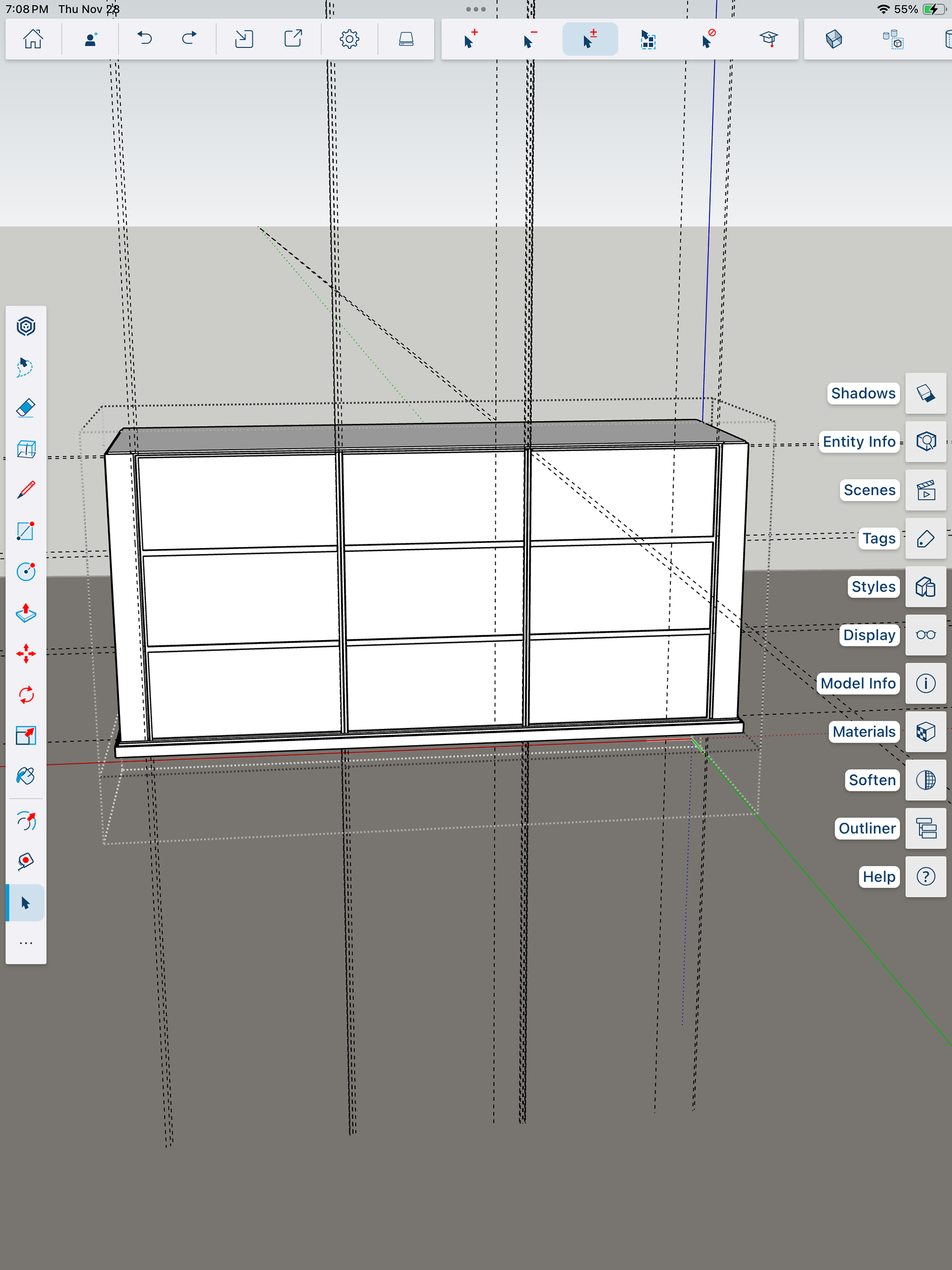Open the Outliner panel icon
Image resolution: width=952 pixels, height=1270 pixels.
tap(925, 829)
